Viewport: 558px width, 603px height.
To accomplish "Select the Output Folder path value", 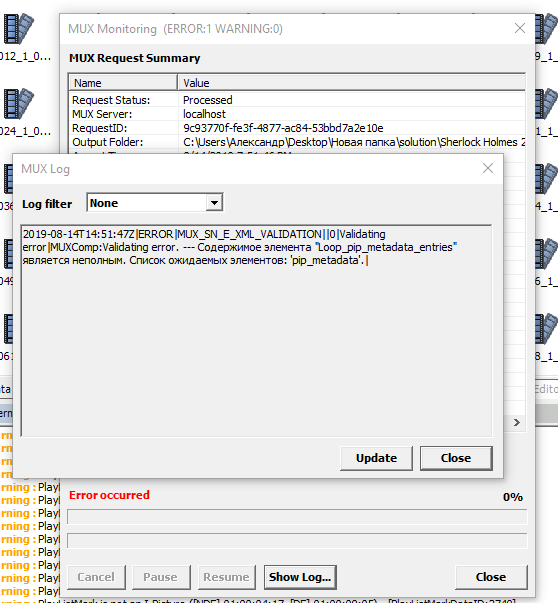I will pyautogui.click(x=353, y=142).
